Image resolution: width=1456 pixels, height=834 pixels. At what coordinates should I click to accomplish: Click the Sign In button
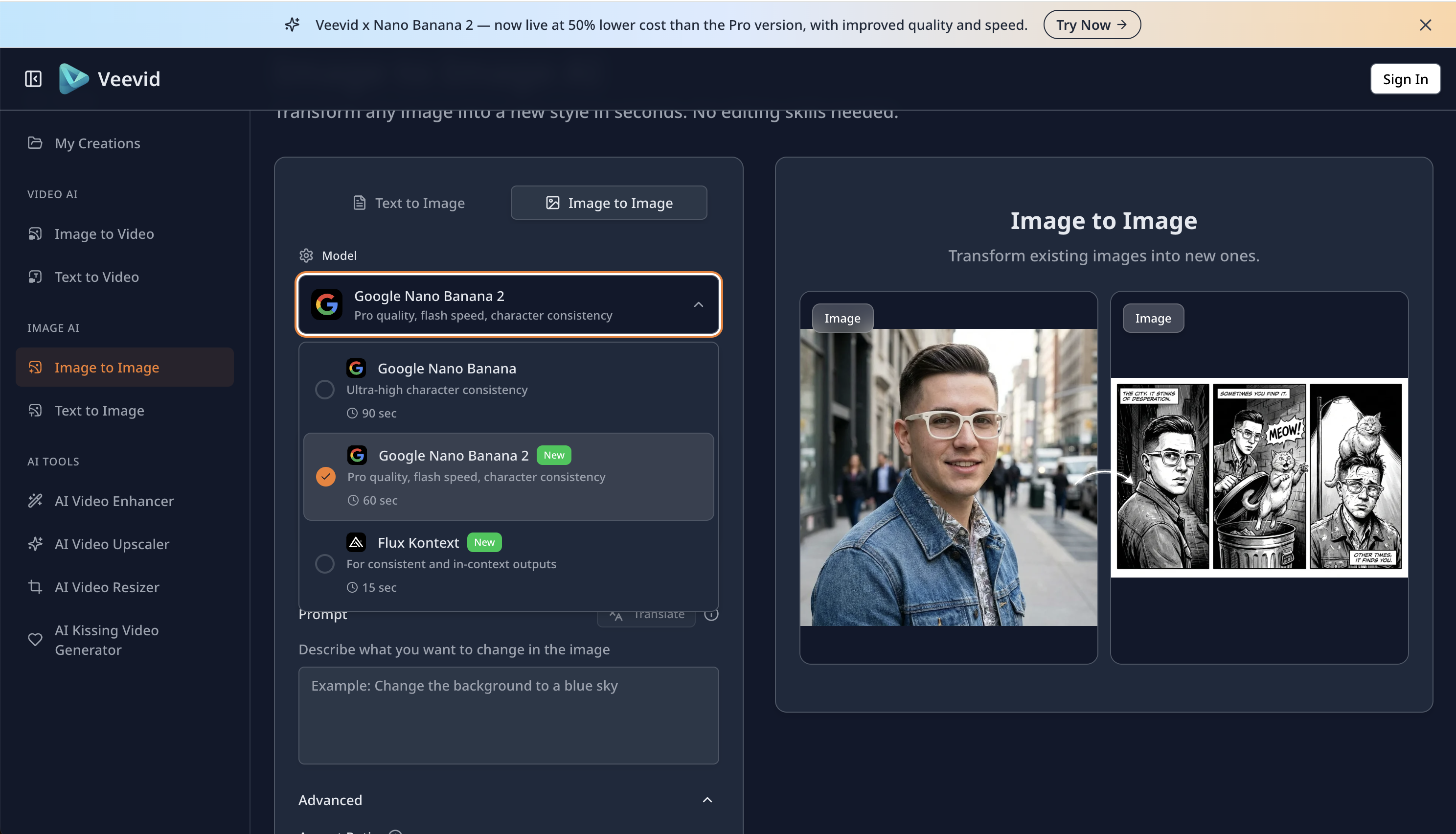tap(1405, 79)
